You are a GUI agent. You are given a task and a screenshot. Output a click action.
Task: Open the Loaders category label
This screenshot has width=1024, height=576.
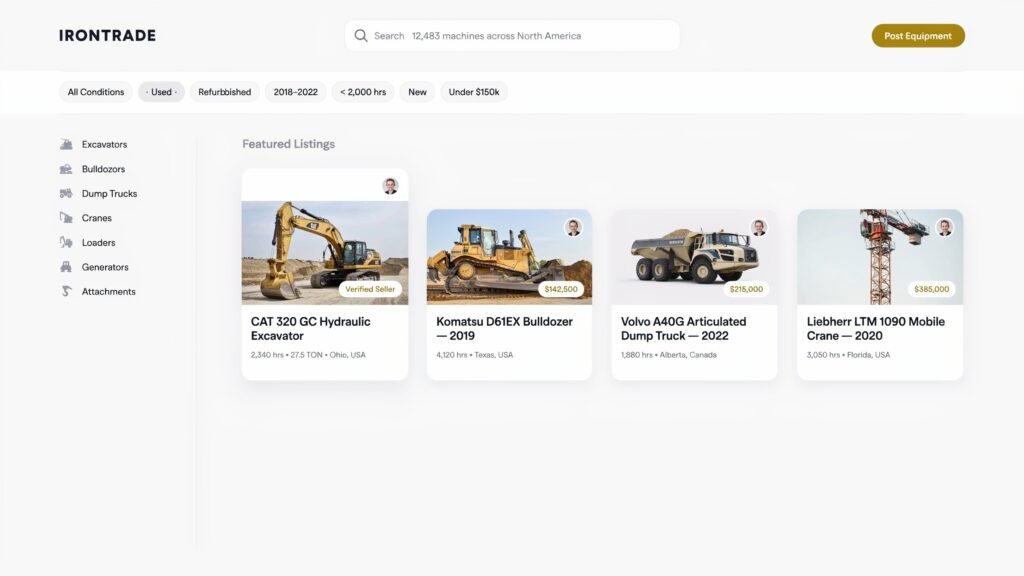[99, 242]
